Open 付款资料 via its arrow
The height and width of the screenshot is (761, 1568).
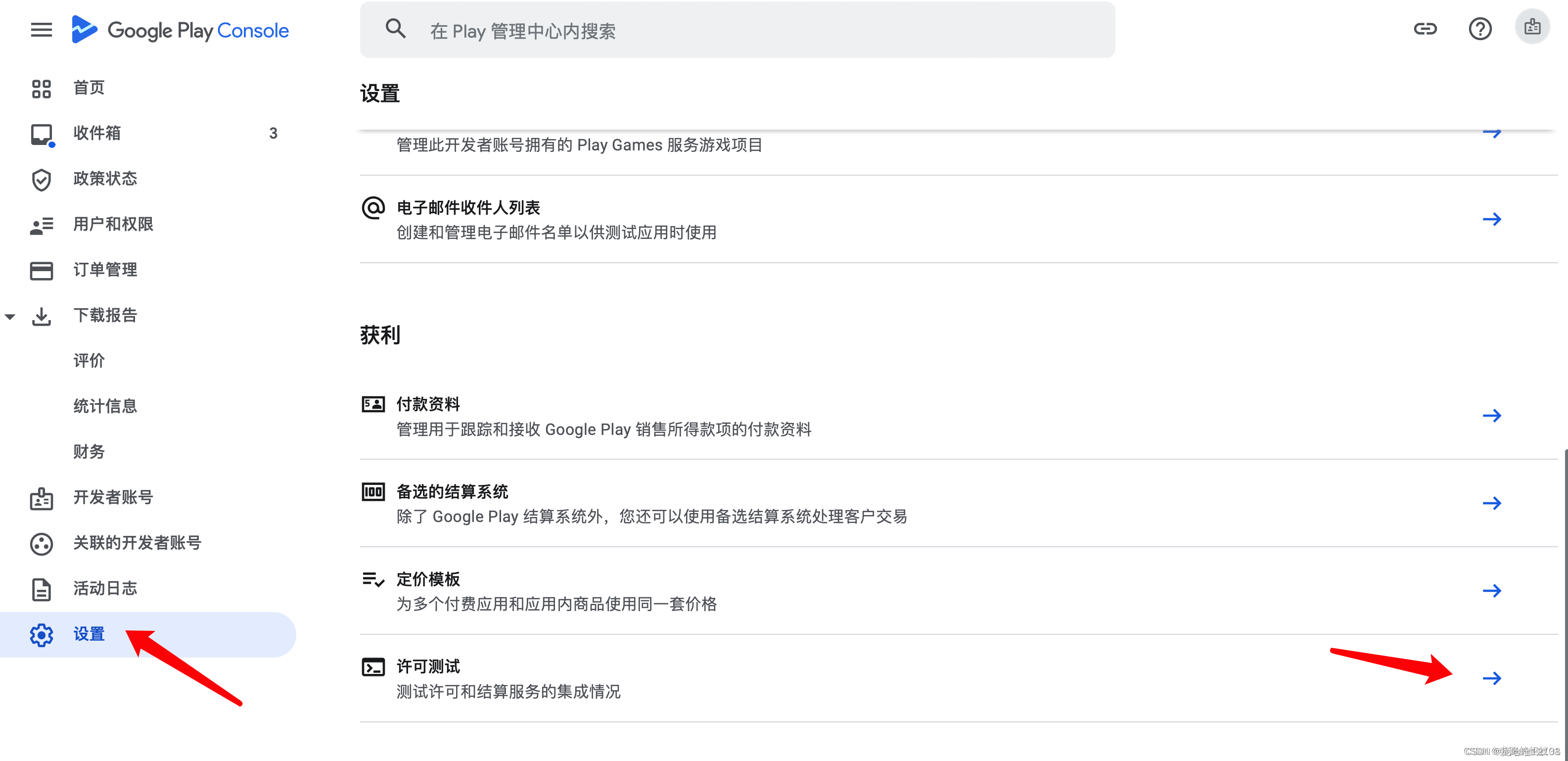(1491, 416)
